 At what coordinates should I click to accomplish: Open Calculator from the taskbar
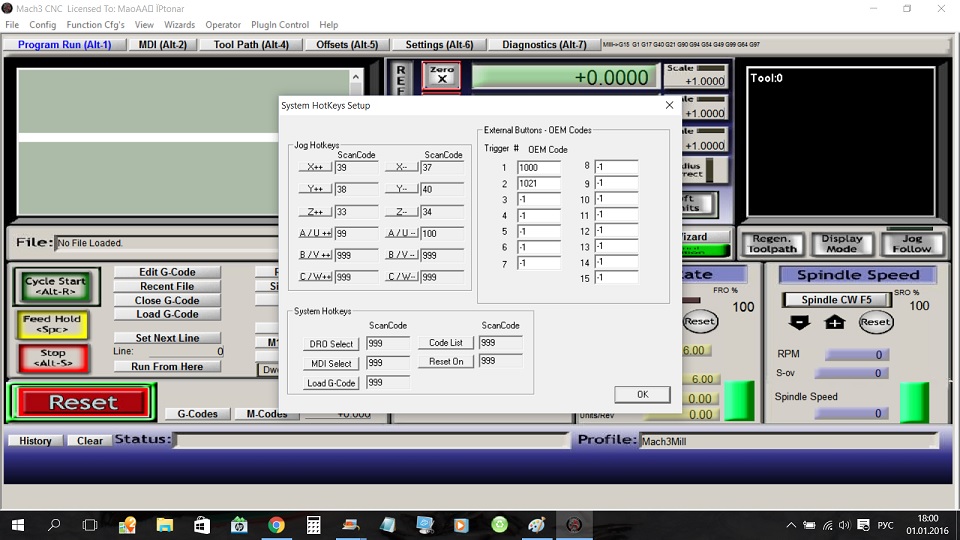(313, 525)
